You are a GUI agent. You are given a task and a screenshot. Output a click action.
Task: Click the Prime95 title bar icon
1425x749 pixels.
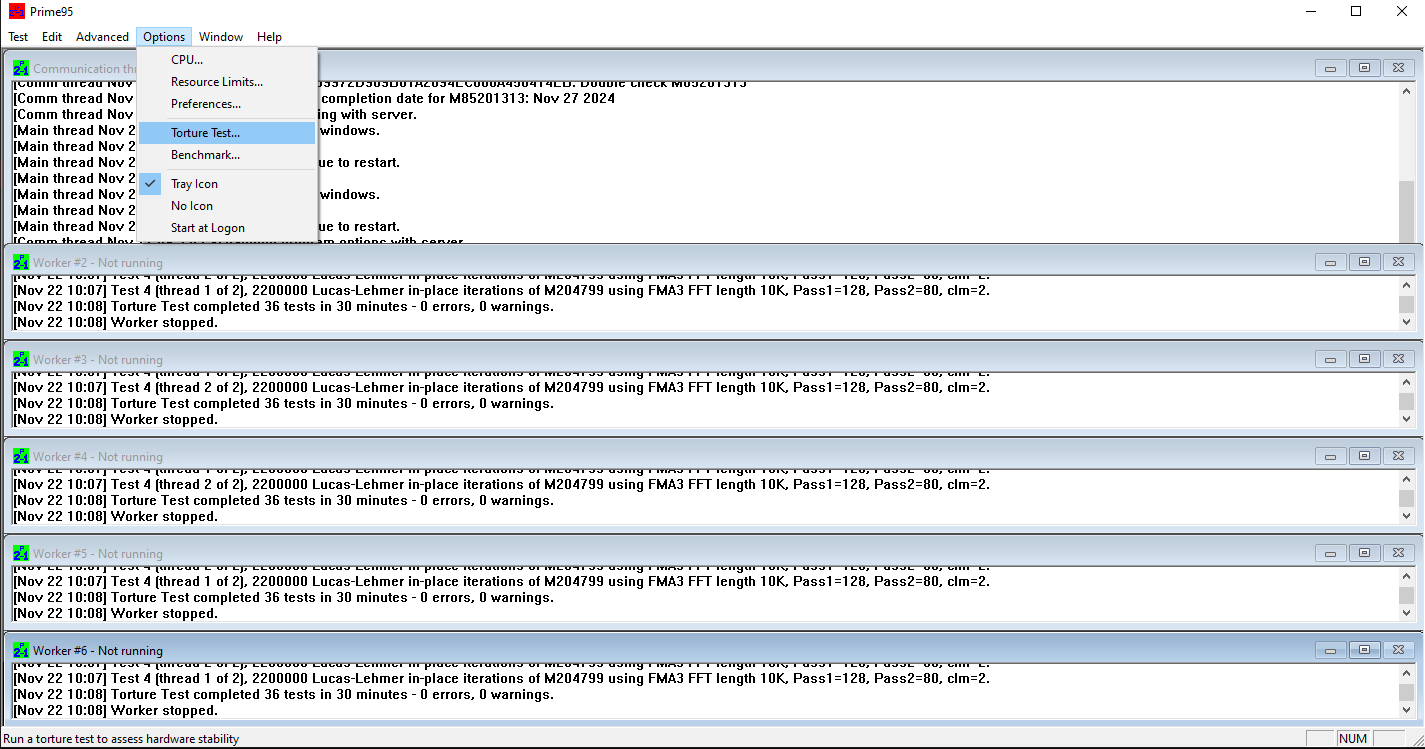[x=16, y=11]
